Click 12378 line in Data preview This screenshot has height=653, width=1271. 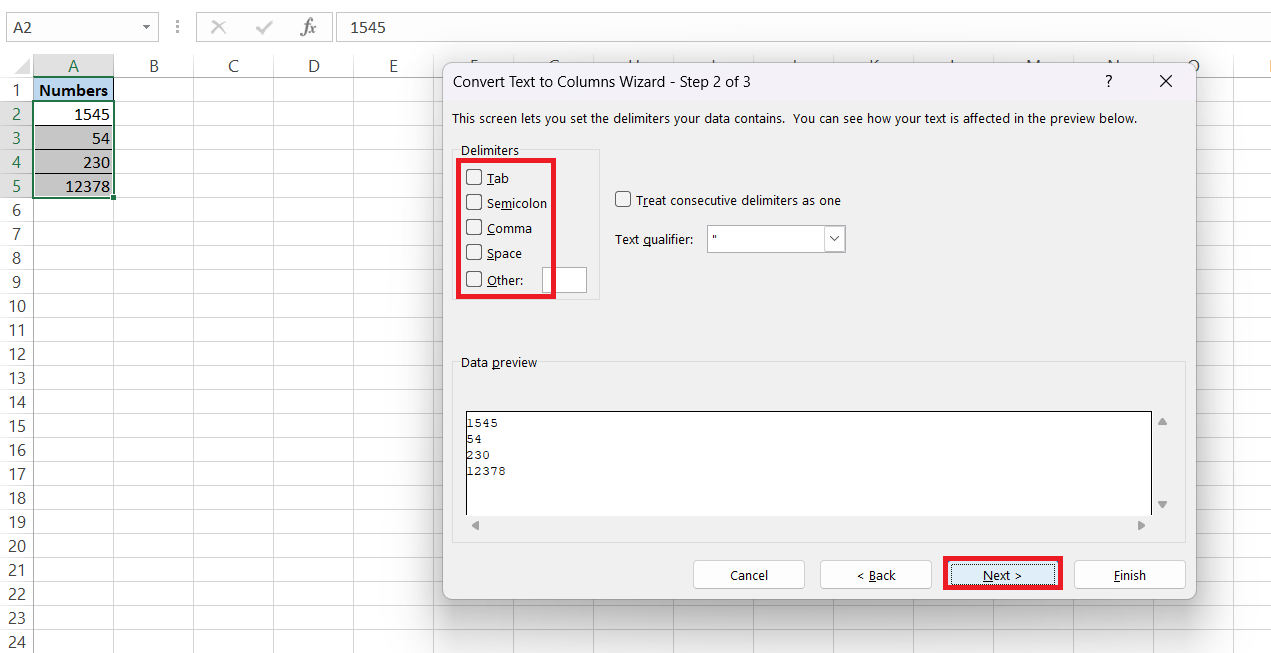tap(486, 471)
